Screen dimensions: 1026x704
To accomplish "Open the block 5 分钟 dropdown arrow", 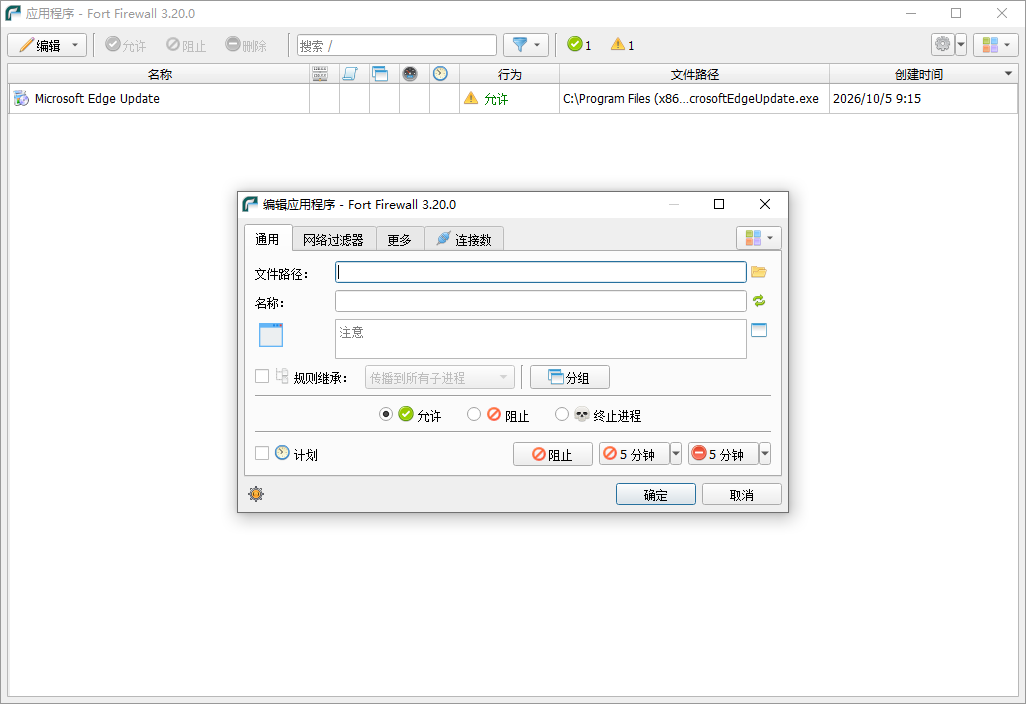I will tap(676, 453).
